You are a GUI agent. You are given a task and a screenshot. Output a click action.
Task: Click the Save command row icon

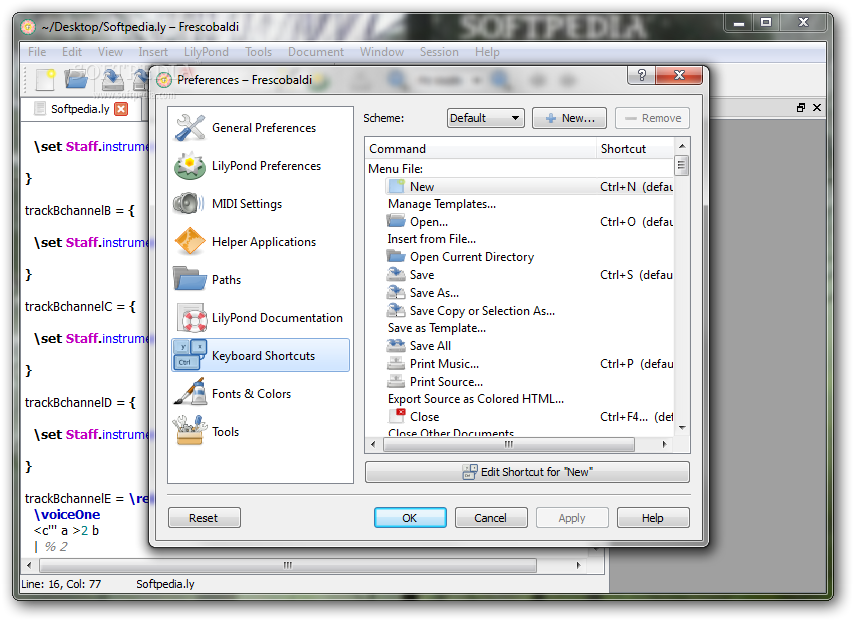pos(396,275)
